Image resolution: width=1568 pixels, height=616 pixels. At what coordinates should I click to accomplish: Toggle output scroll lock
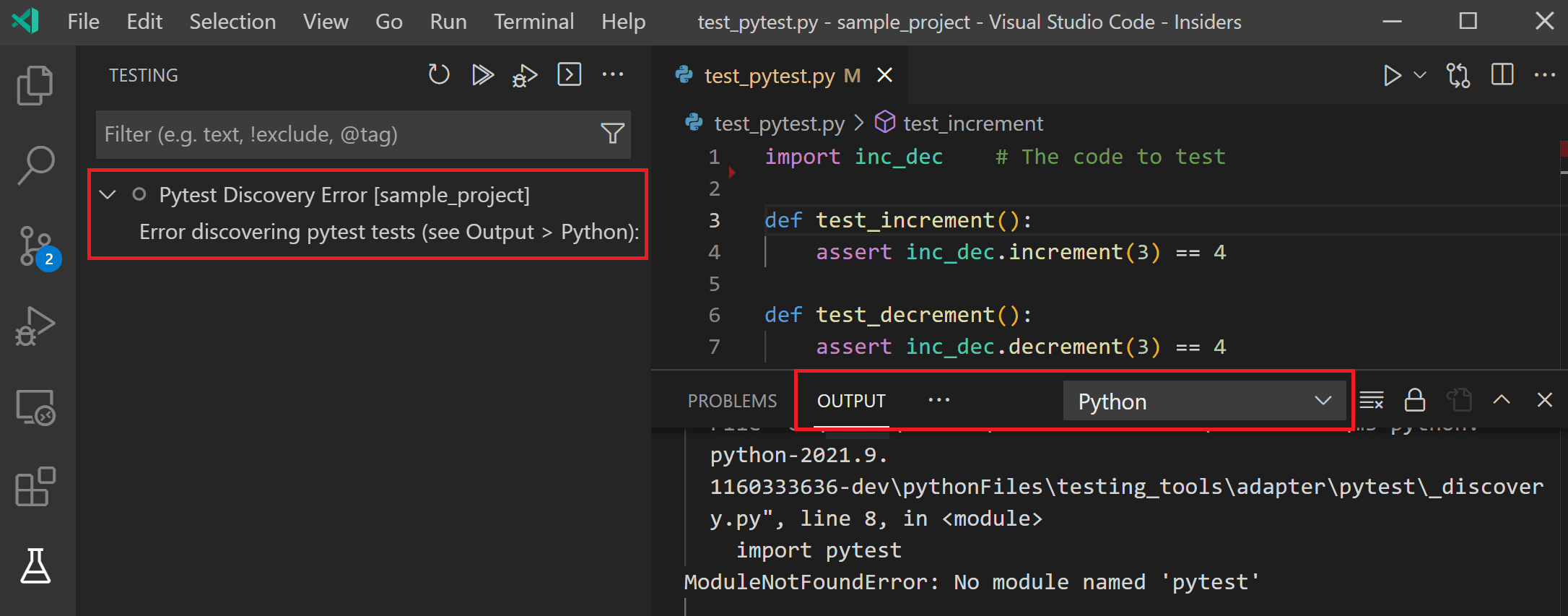click(1414, 400)
